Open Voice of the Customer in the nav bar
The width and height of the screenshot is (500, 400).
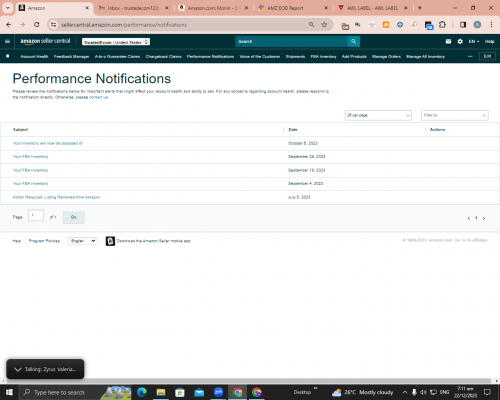point(260,56)
